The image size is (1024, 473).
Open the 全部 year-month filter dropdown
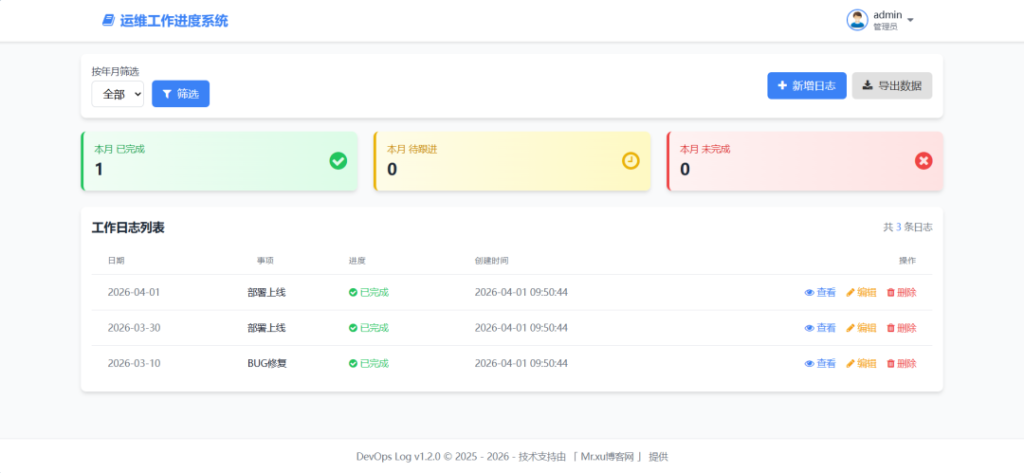[x=118, y=94]
